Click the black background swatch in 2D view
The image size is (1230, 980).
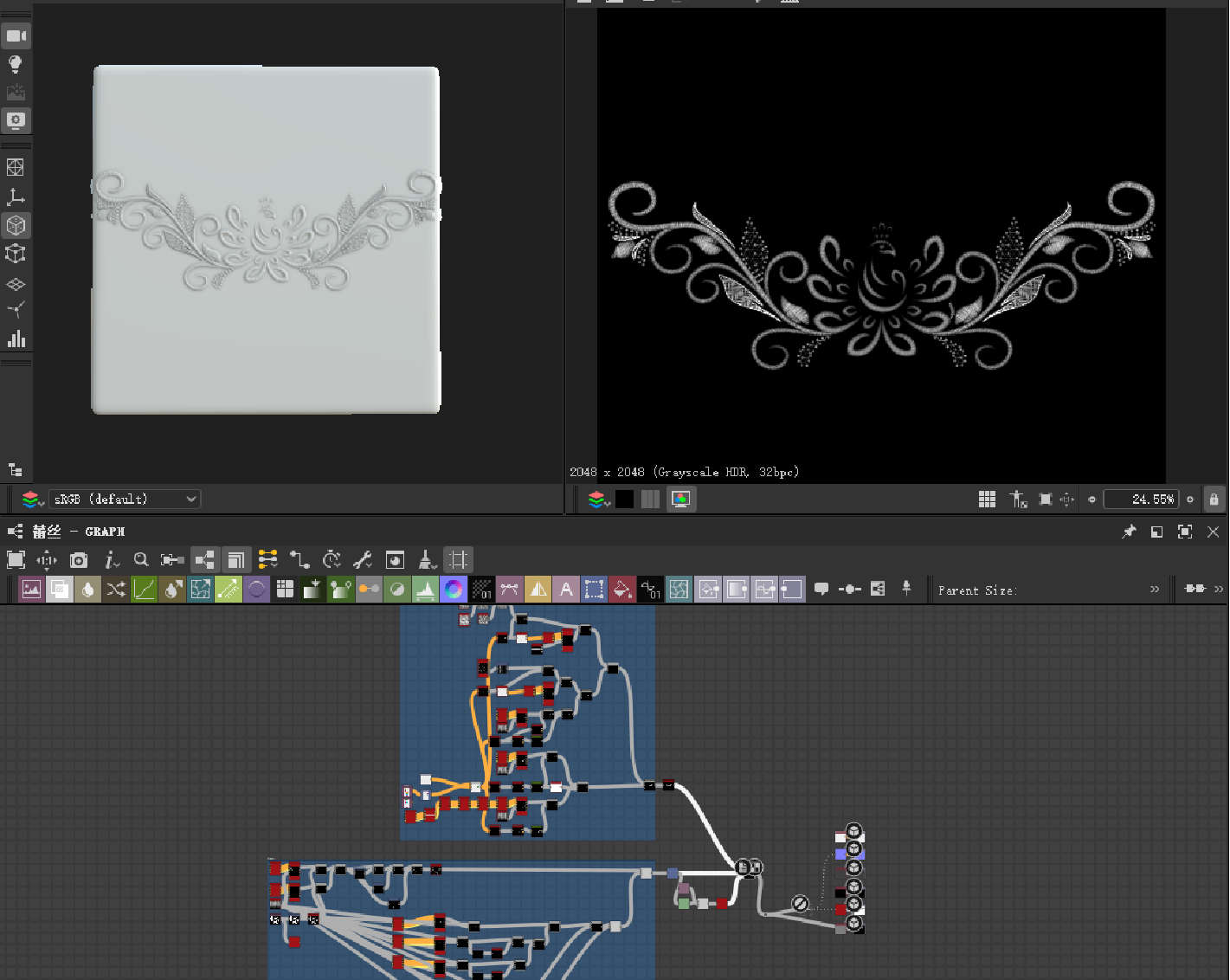tap(624, 500)
